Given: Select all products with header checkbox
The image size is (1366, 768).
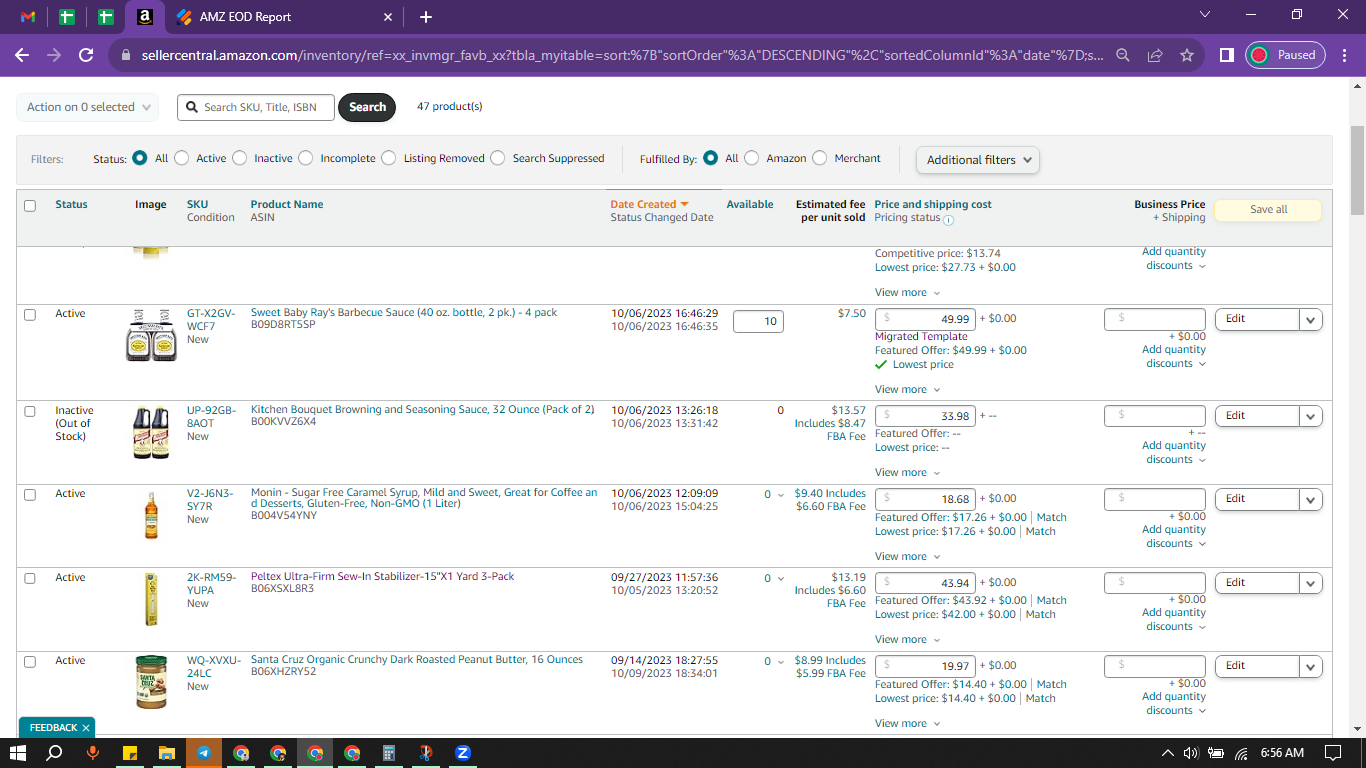Looking at the screenshot, I should click(x=30, y=206).
